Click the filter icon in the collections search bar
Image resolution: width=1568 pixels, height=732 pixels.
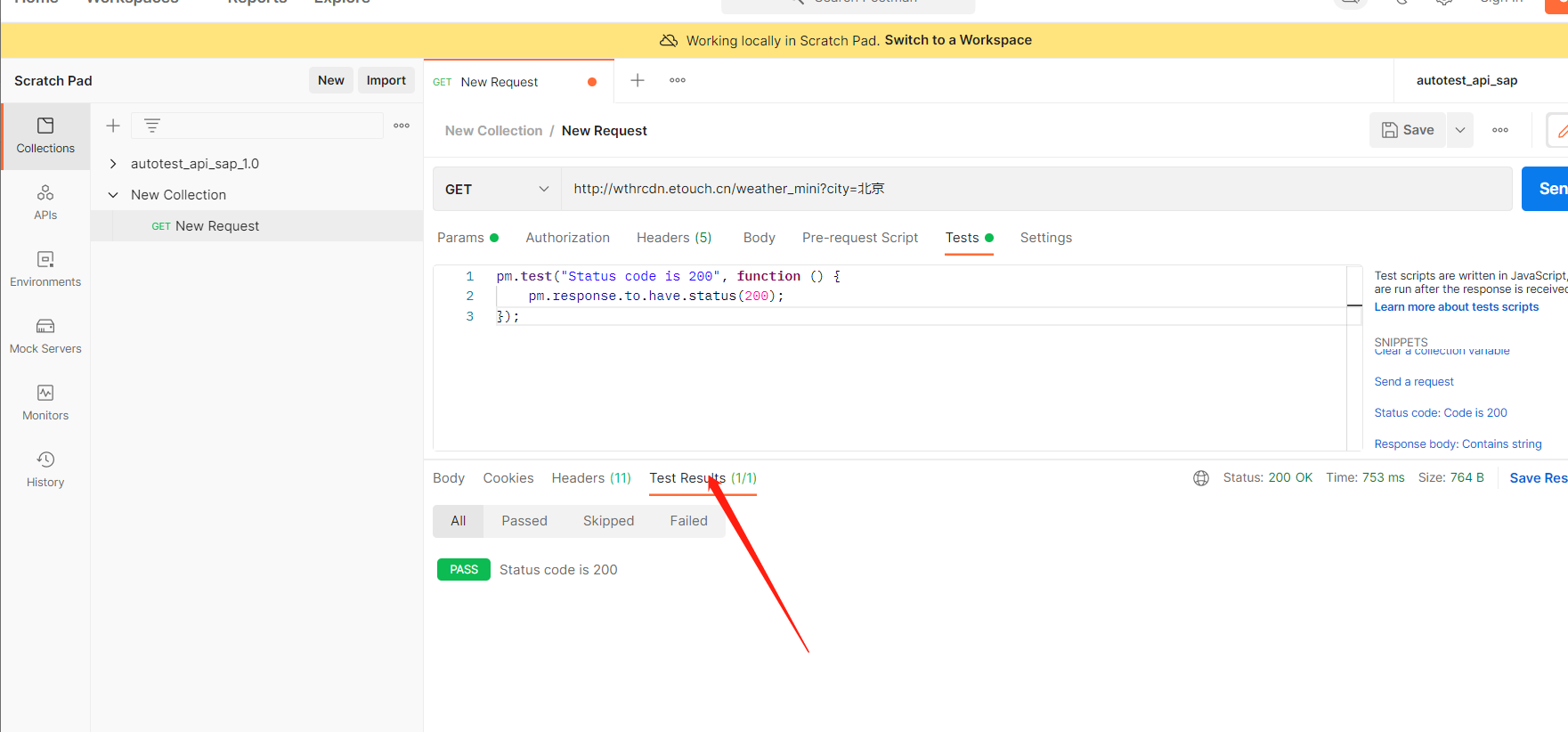[152, 126]
